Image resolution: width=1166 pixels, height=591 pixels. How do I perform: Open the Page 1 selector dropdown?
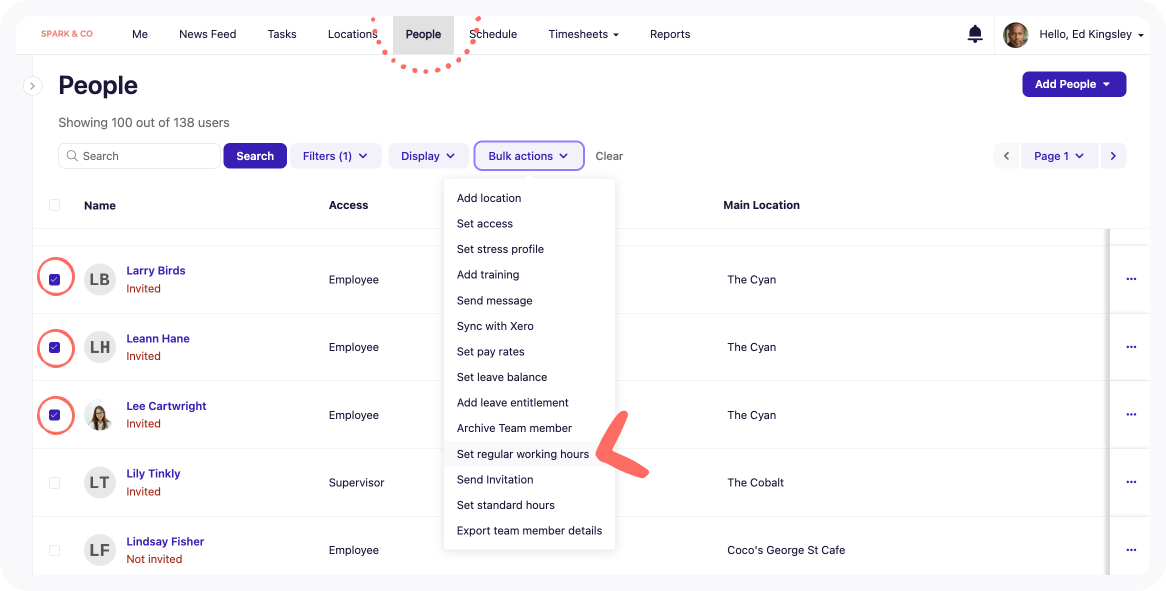click(x=1059, y=156)
